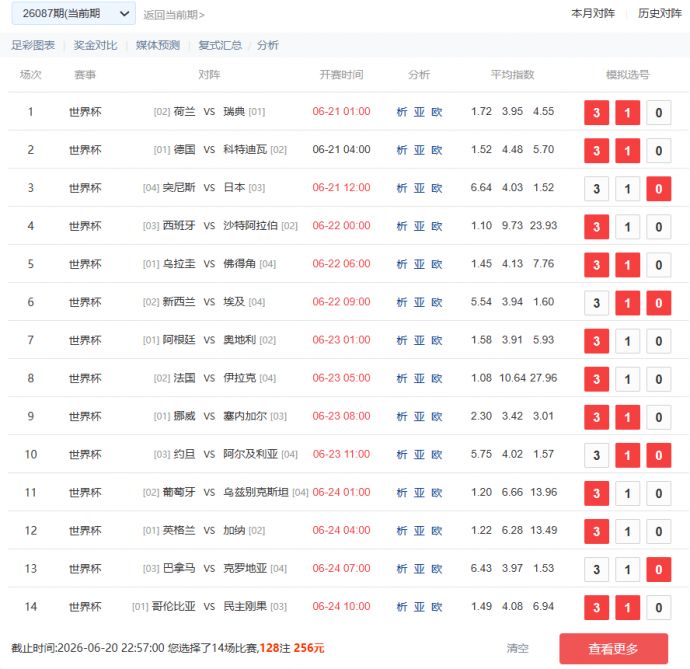Viewport: 690px width, 669px height.
Task: Toggle pick 1 for 挪威 vs 塞内加尔
Action: point(628,417)
